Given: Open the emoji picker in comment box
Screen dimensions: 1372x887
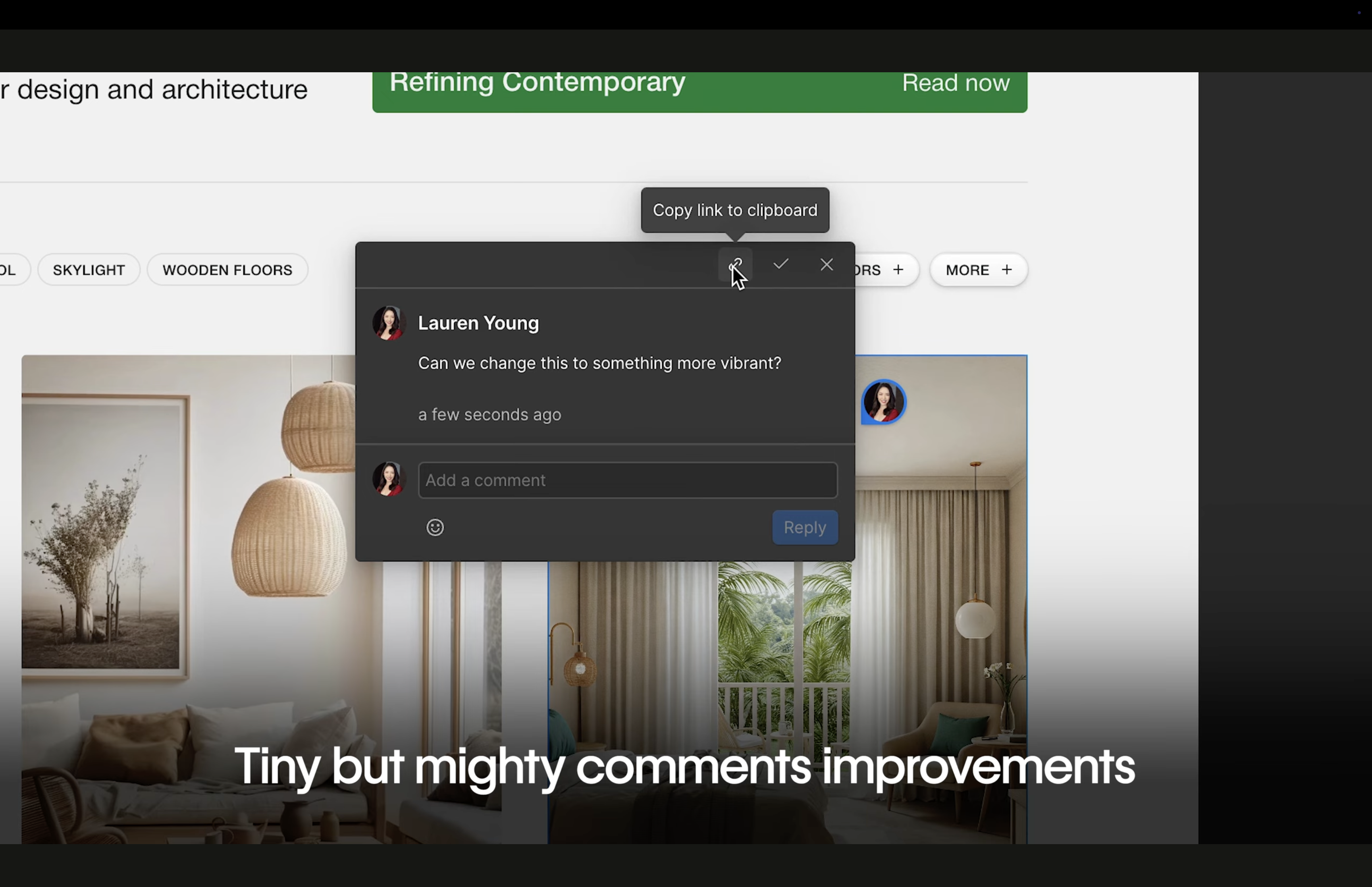Looking at the screenshot, I should (x=435, y=528).
